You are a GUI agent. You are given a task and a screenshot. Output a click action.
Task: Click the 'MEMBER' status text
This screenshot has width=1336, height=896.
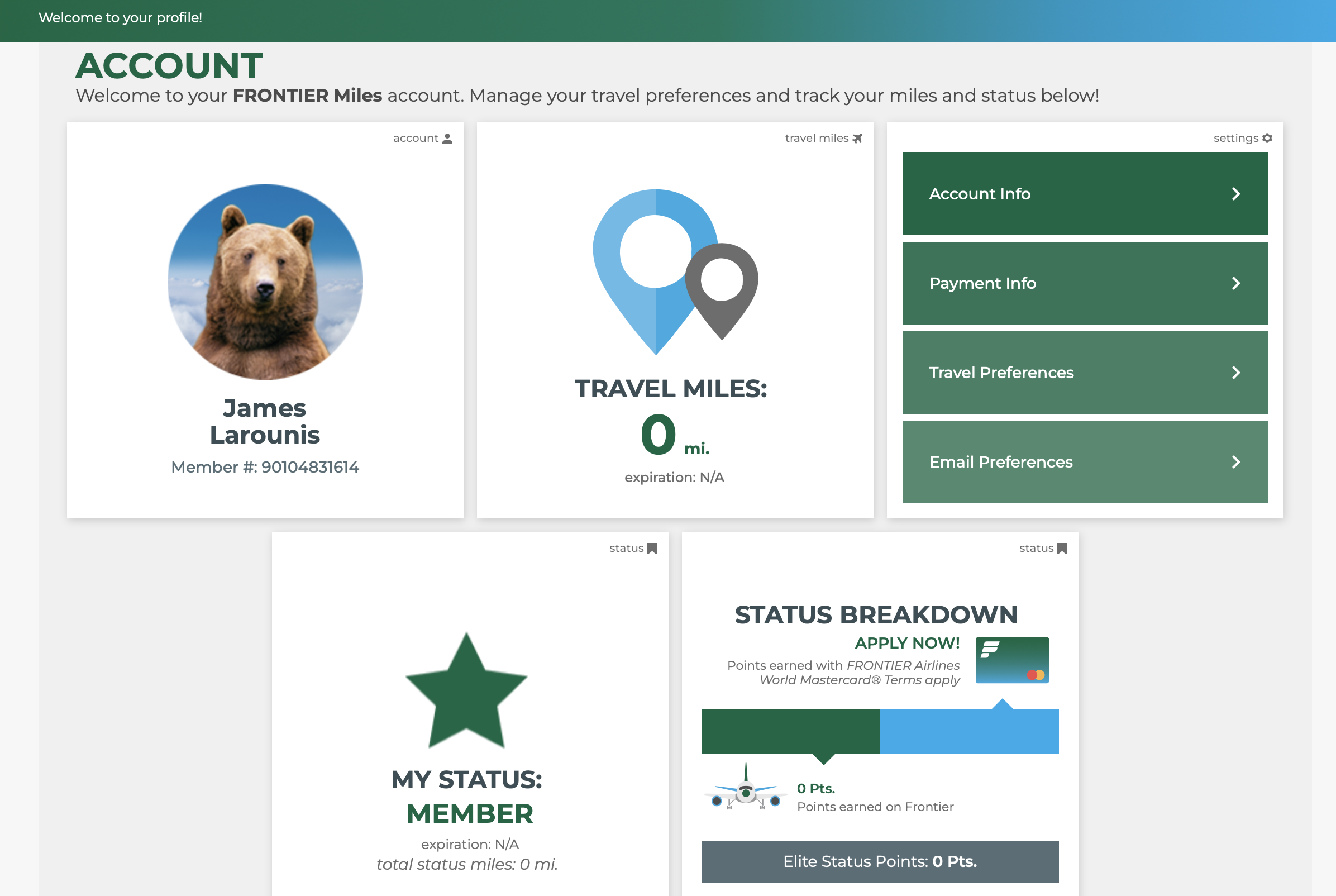[470, 814]
